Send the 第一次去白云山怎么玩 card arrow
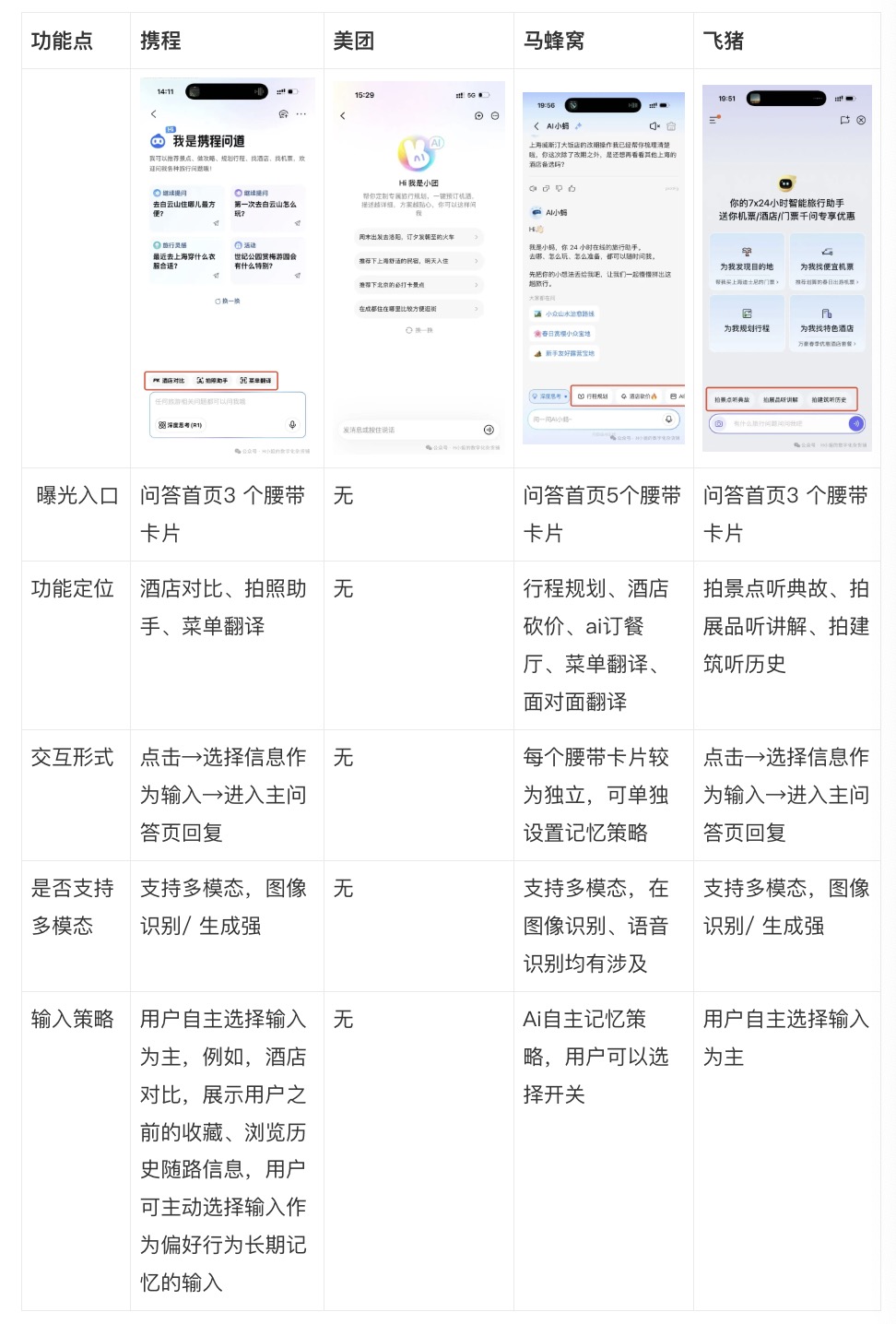The width and height of the screenshot is (896, 1324). pyautogui.click(x=298, y=223)
